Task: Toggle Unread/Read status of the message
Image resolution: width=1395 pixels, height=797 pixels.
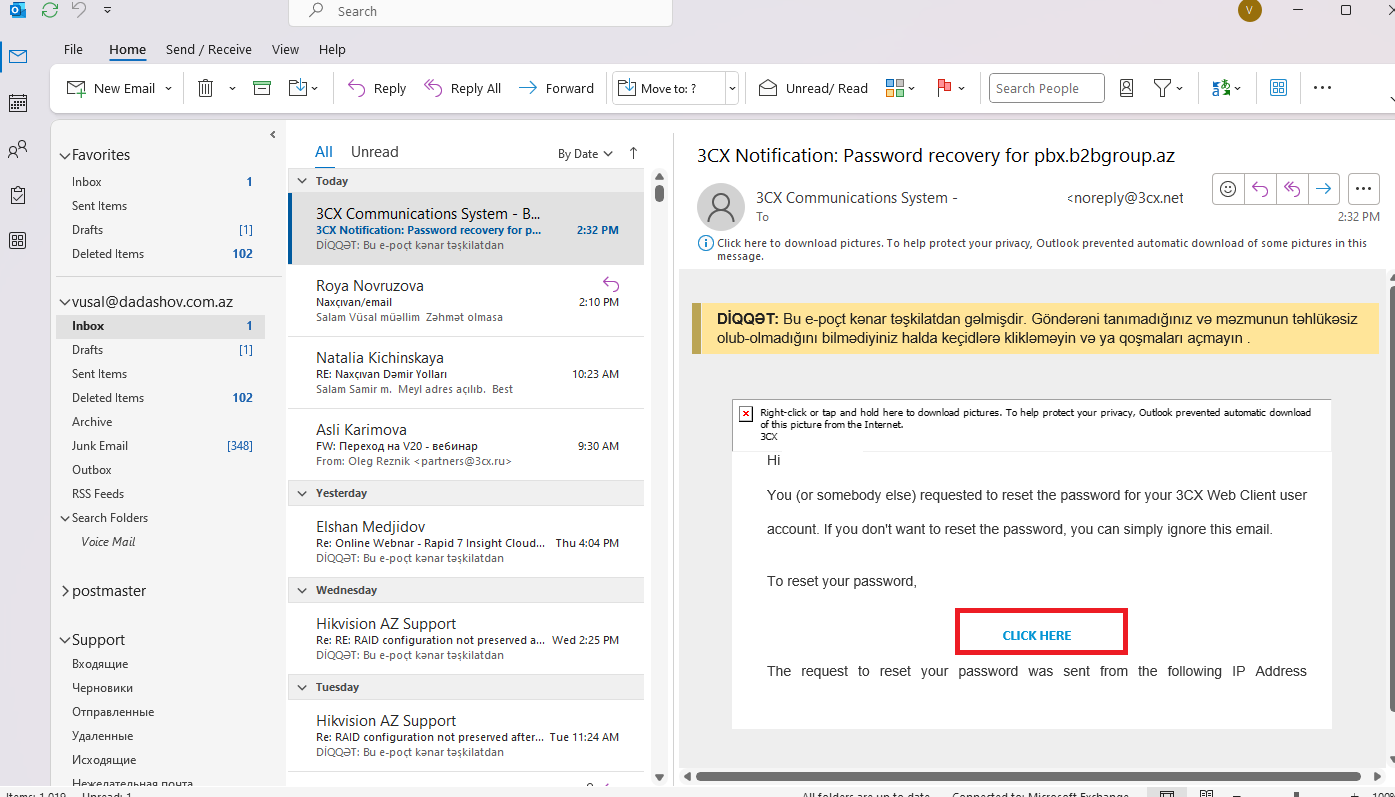Action: pos(813,88)
